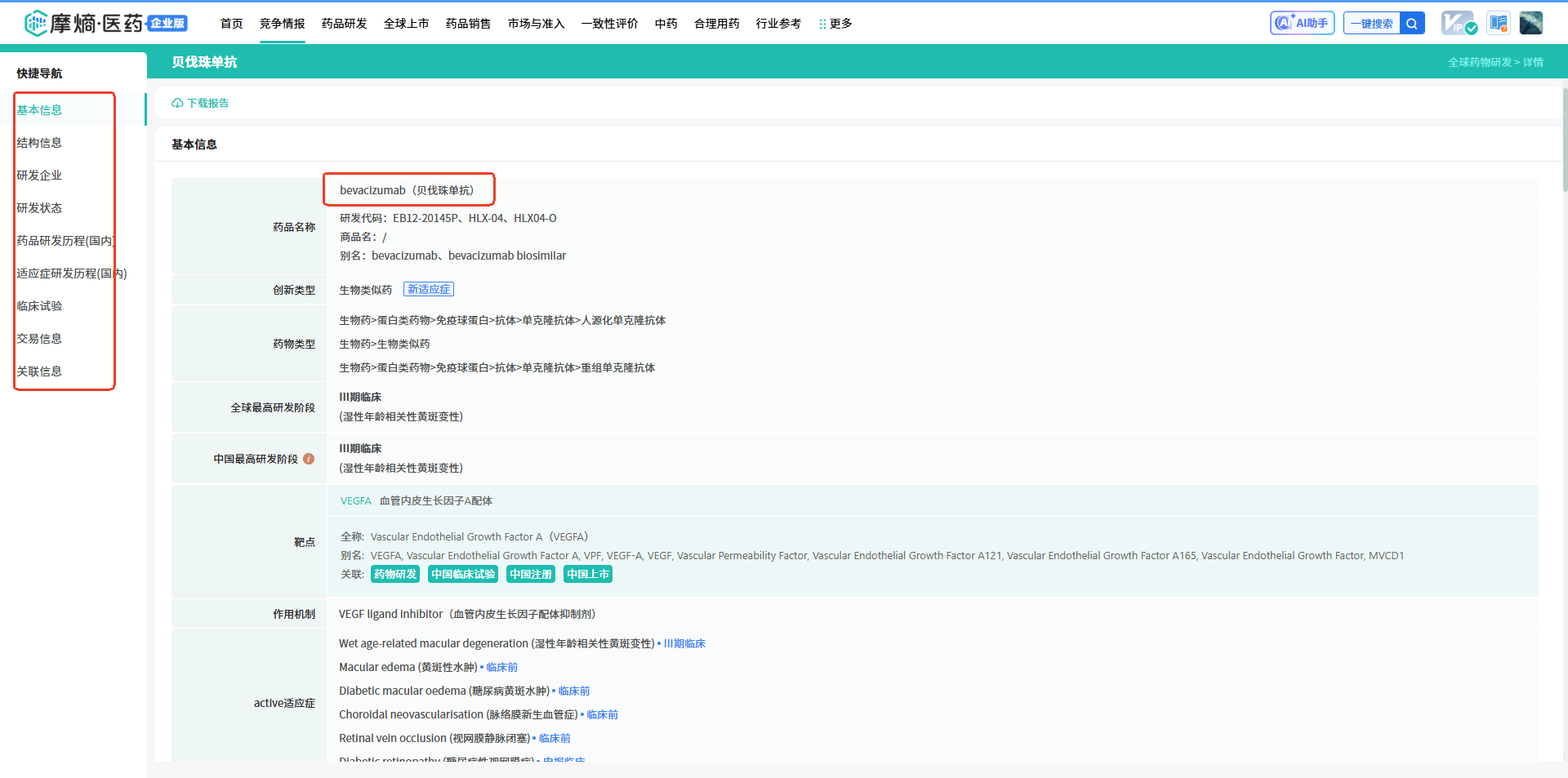Select the 竞争情报 menu item

click(x=283, y=24)
